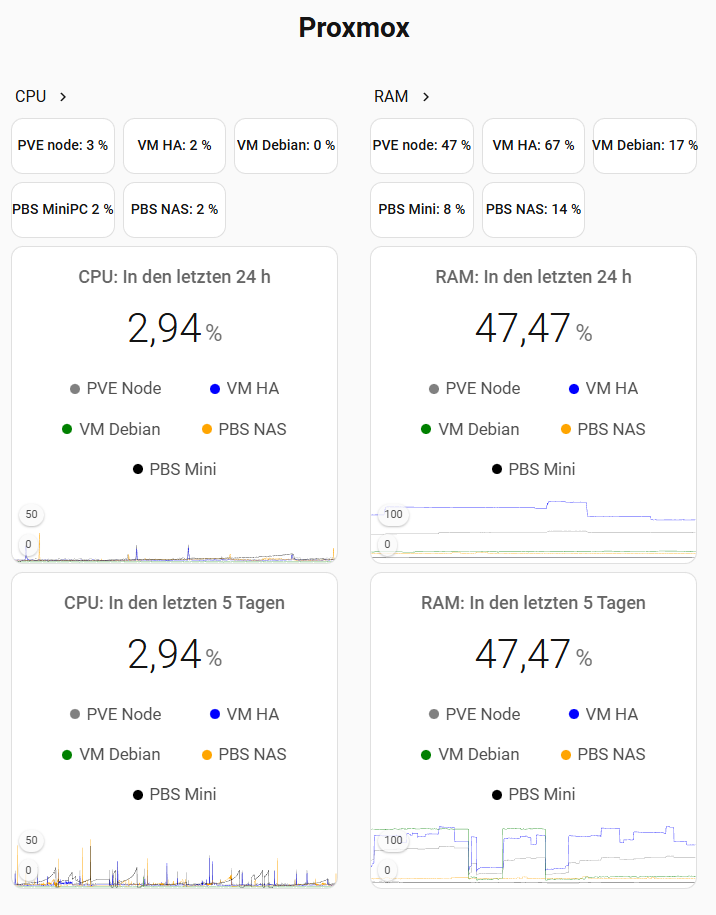716x915 pixels.
Task: Expand the RAM section chevron
Action: tap(426, 97)
